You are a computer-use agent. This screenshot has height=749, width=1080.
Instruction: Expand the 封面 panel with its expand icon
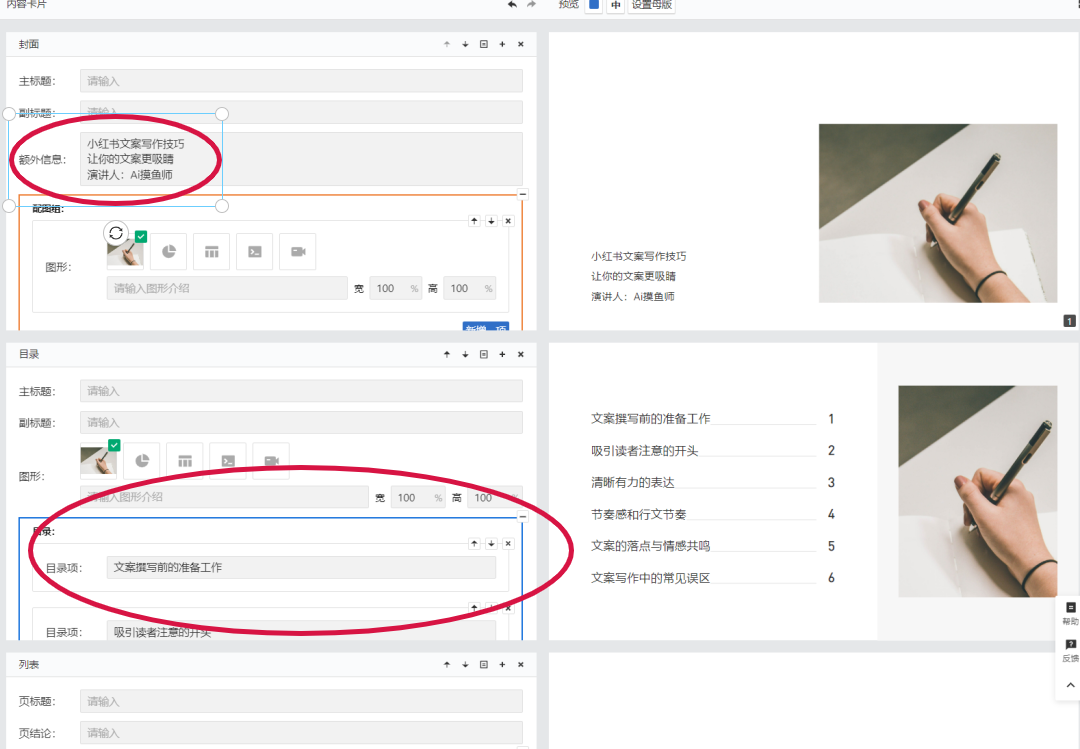pyautogui.click(x=483, y=44)
